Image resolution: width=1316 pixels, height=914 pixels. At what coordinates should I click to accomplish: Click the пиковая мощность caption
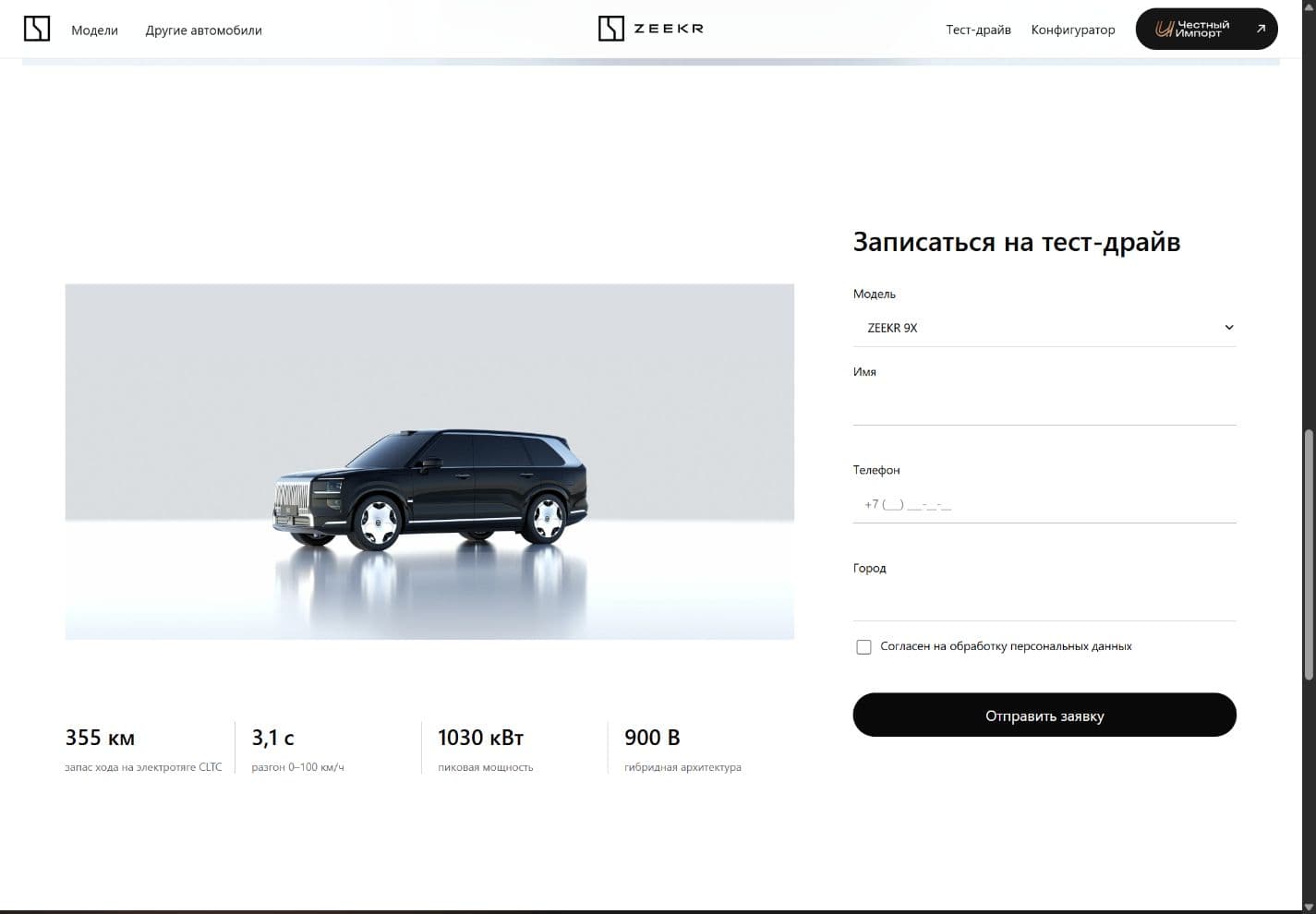click(486, 767)
